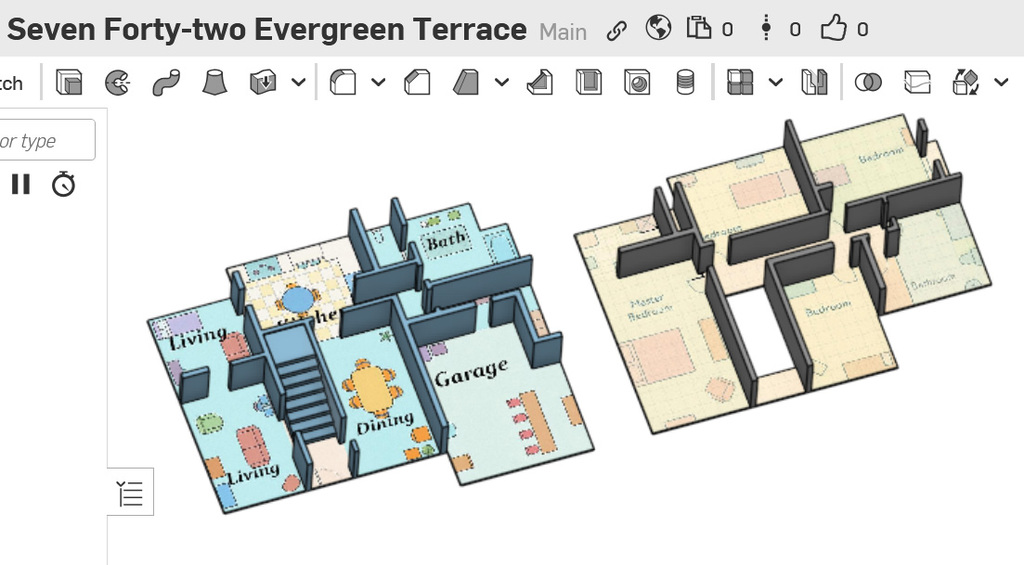Select the Boolean tool
The height and width of the screenshot is (565, 1024).
click(868, 82)
